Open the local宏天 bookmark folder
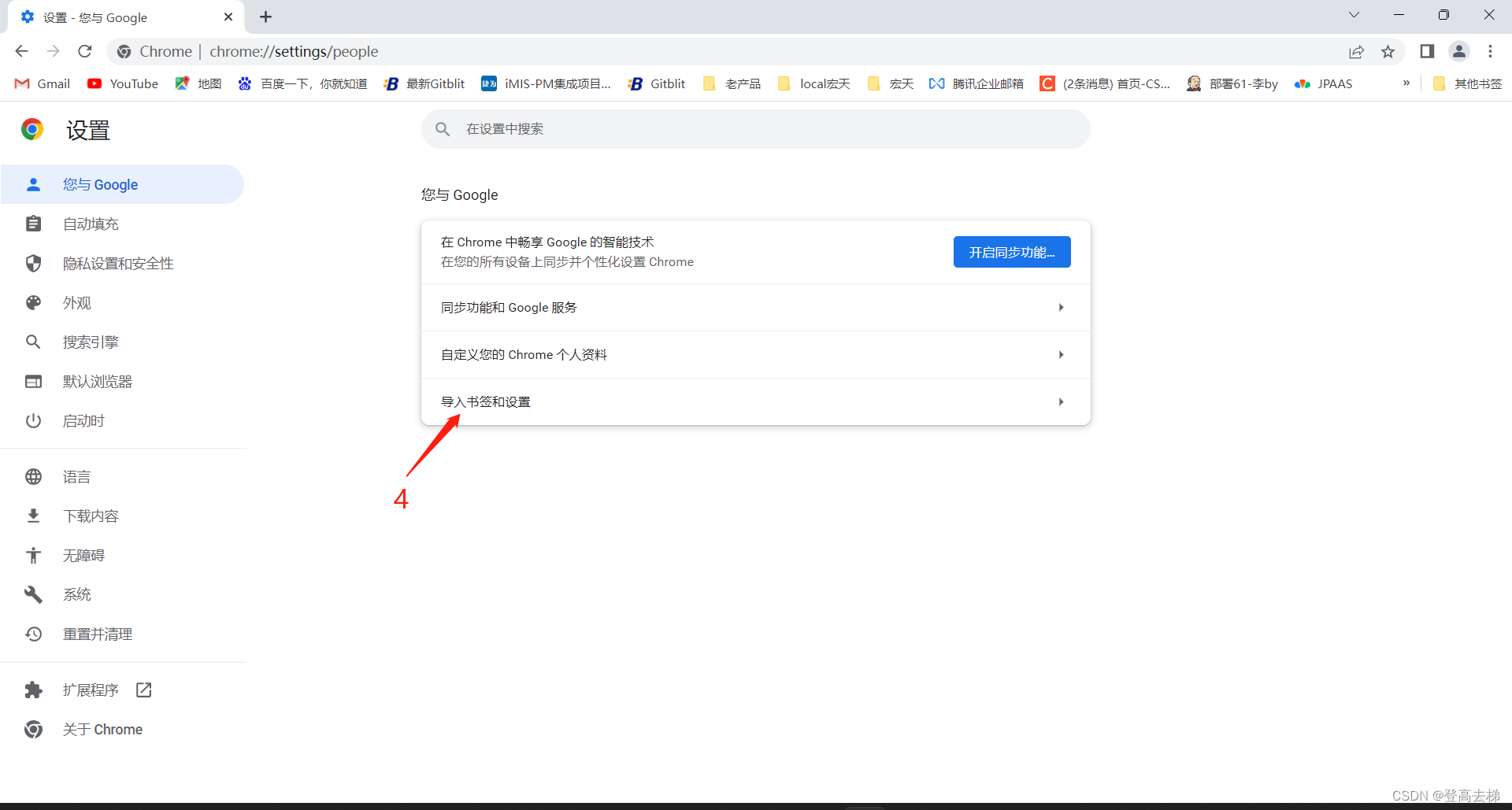 [x=813, y=83]
